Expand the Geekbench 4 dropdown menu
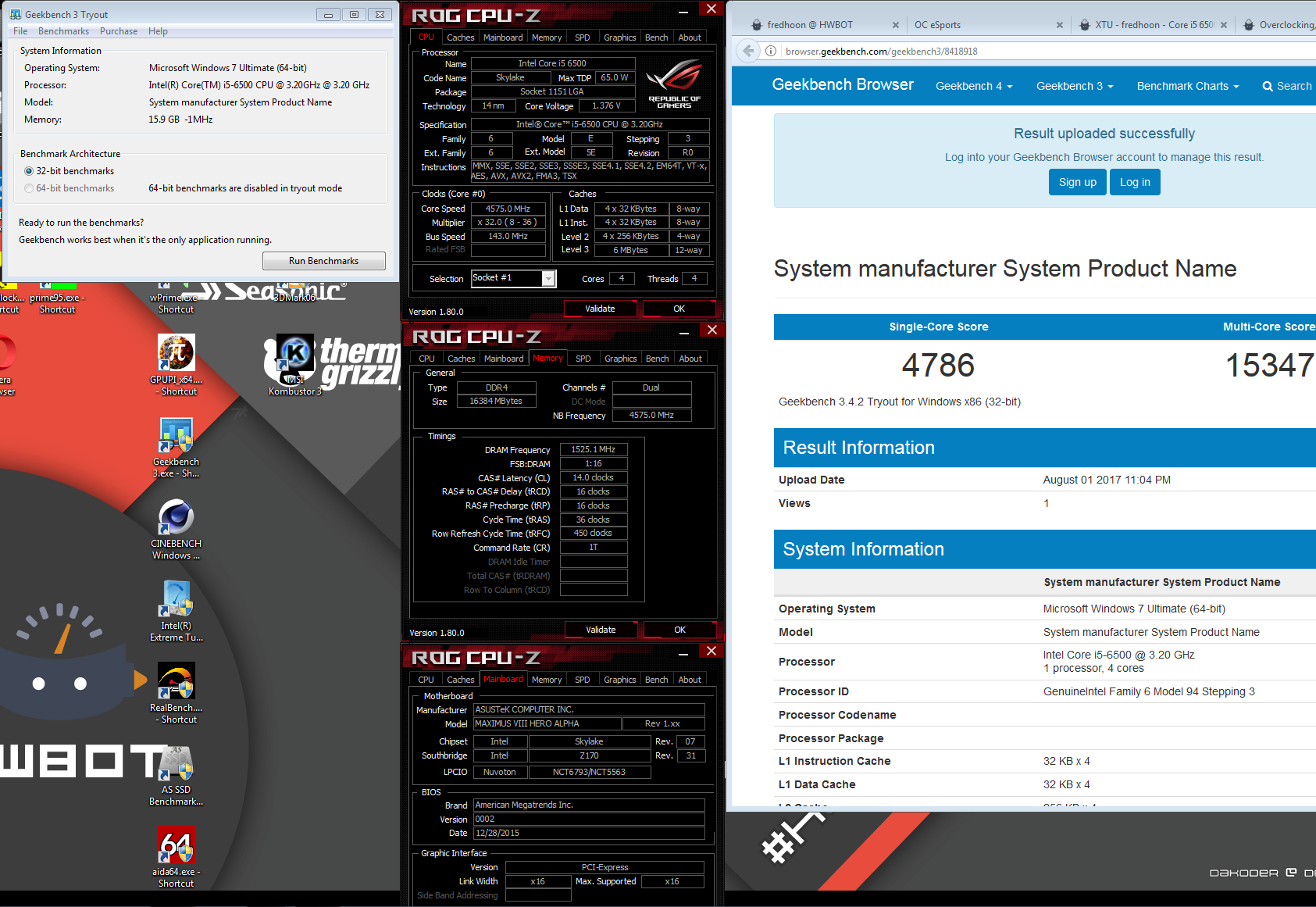Viewport: 1316px width, 907px height. 974,86
